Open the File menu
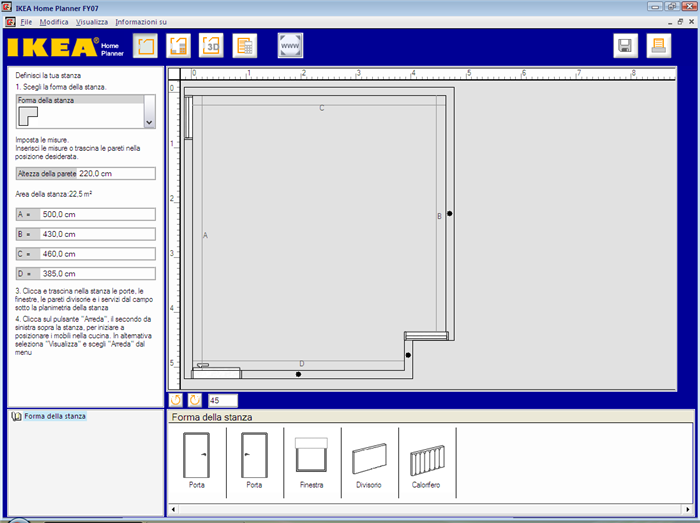The image size is (700, 523). click(x=26, y=22)
